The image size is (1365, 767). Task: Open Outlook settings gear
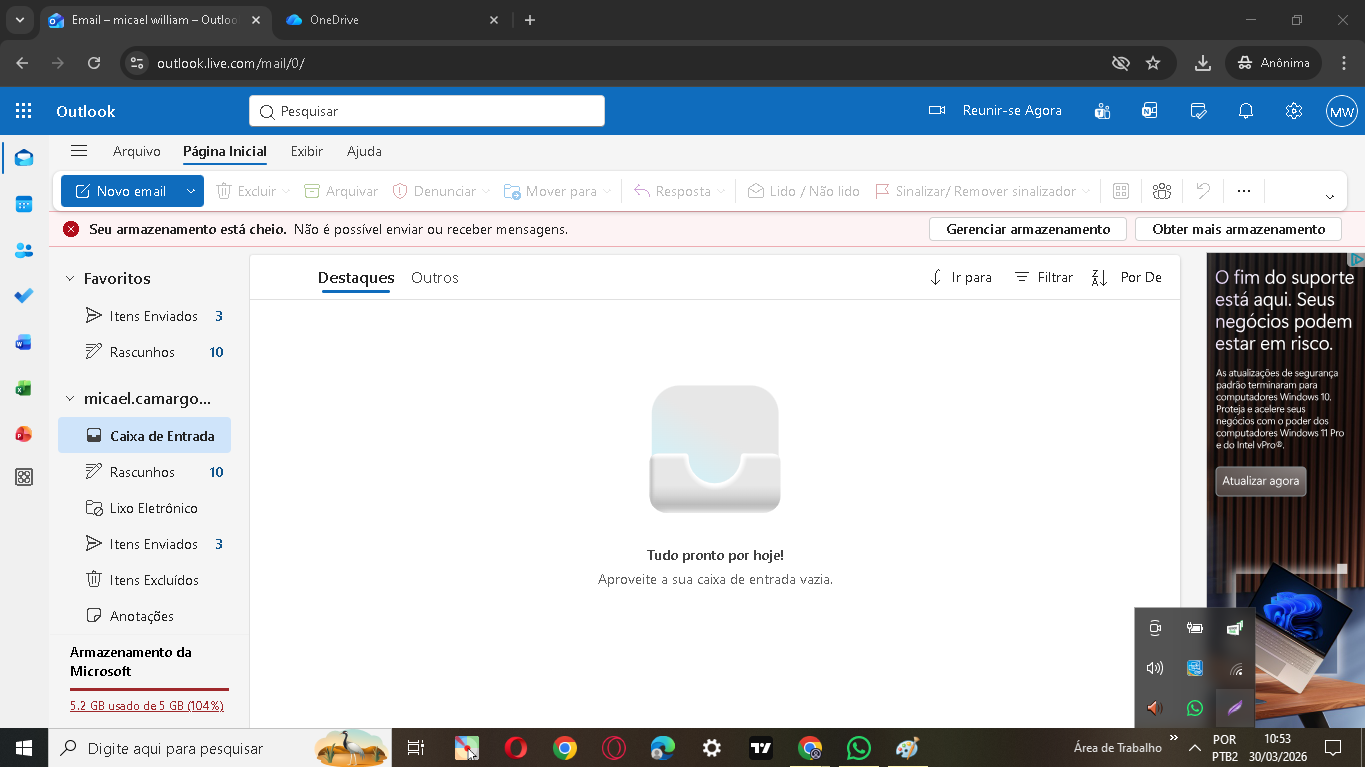1294,111
